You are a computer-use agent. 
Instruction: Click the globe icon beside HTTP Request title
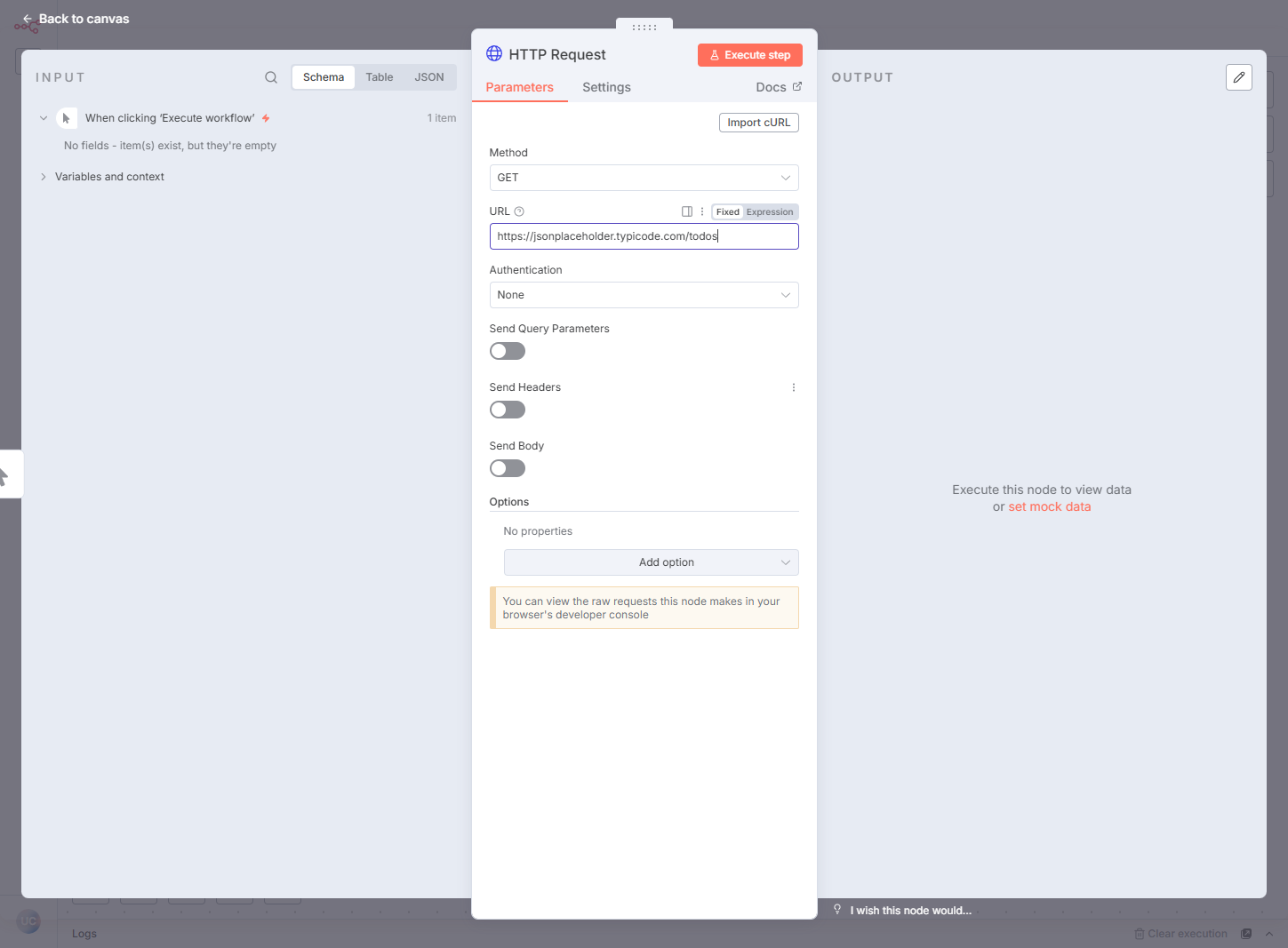[494, 53]
